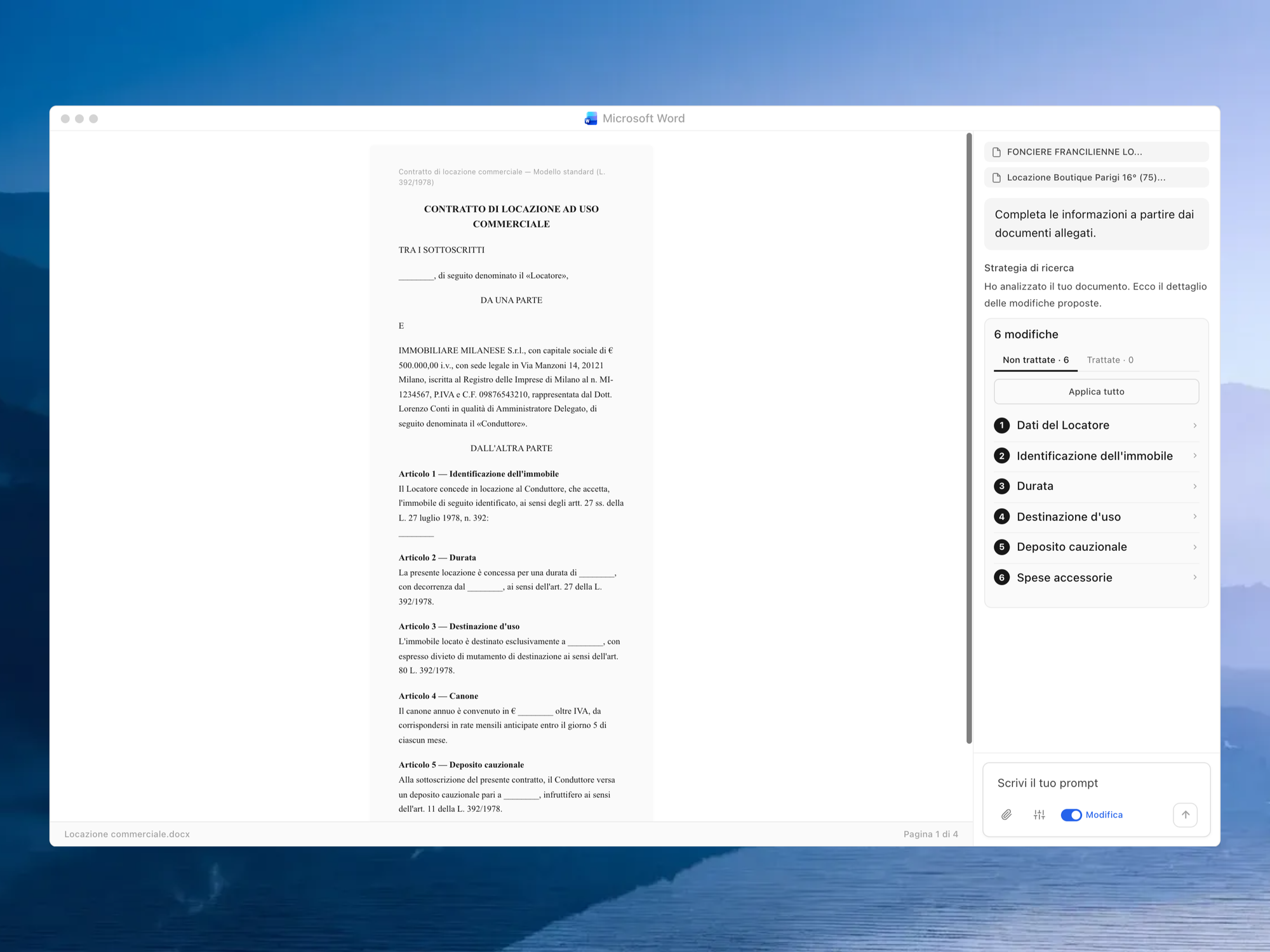This screenshot has width=1270, height=952.
Task: Click the 'Locazione commerciale.docx' file name
Action: (127, 835)
